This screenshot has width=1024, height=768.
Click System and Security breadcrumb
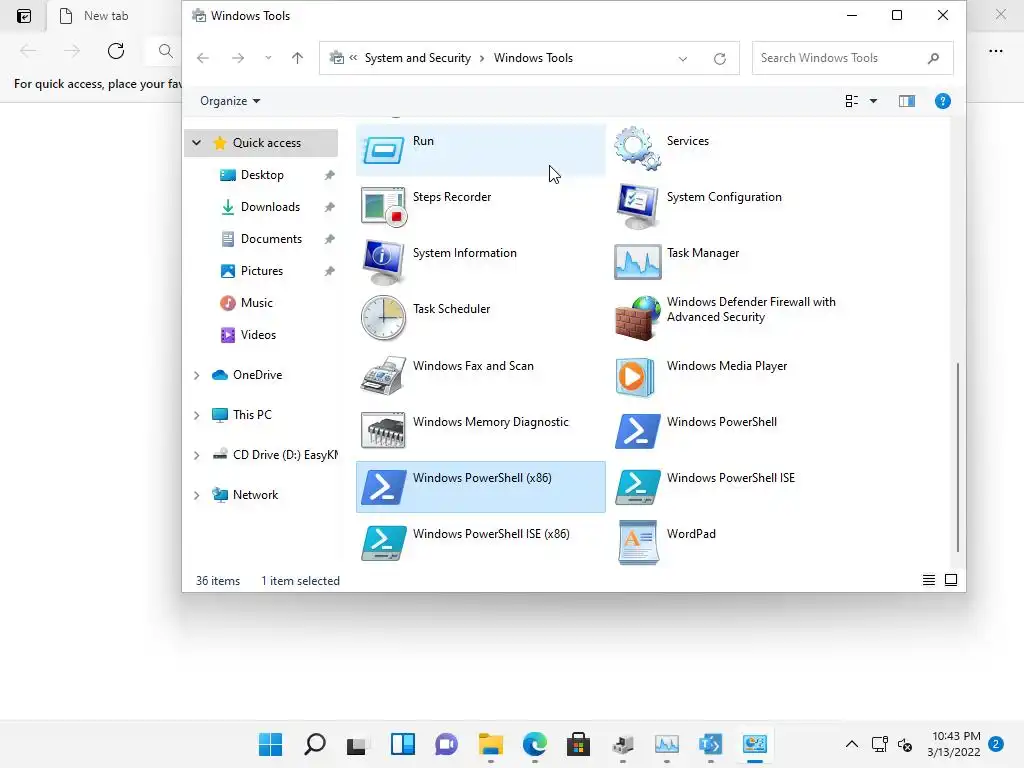tap(417, 58)
